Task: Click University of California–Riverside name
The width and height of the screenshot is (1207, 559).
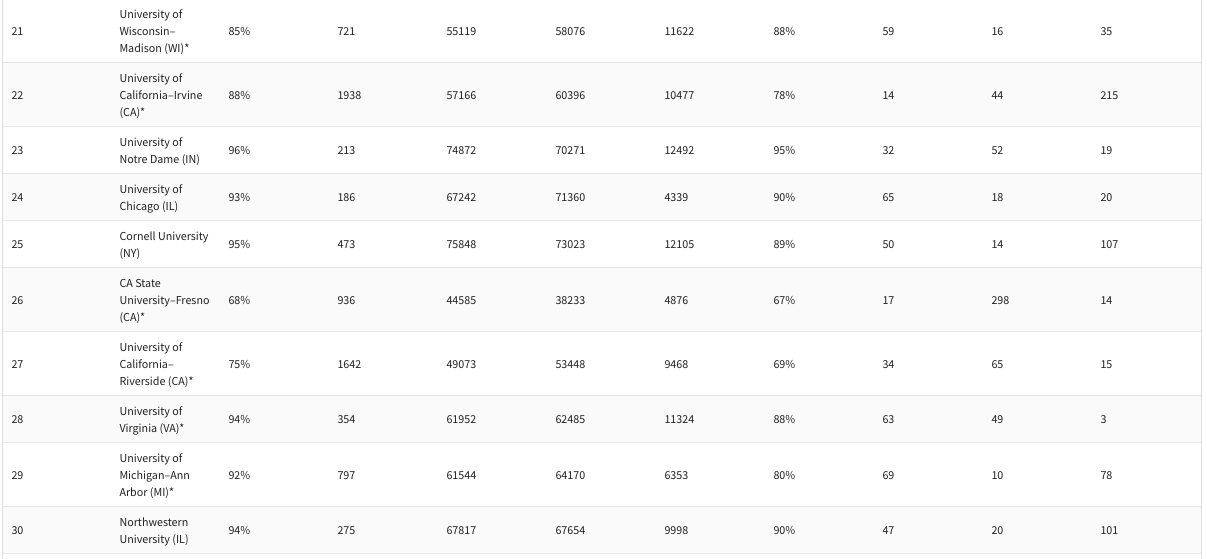Action: (156, 364)
